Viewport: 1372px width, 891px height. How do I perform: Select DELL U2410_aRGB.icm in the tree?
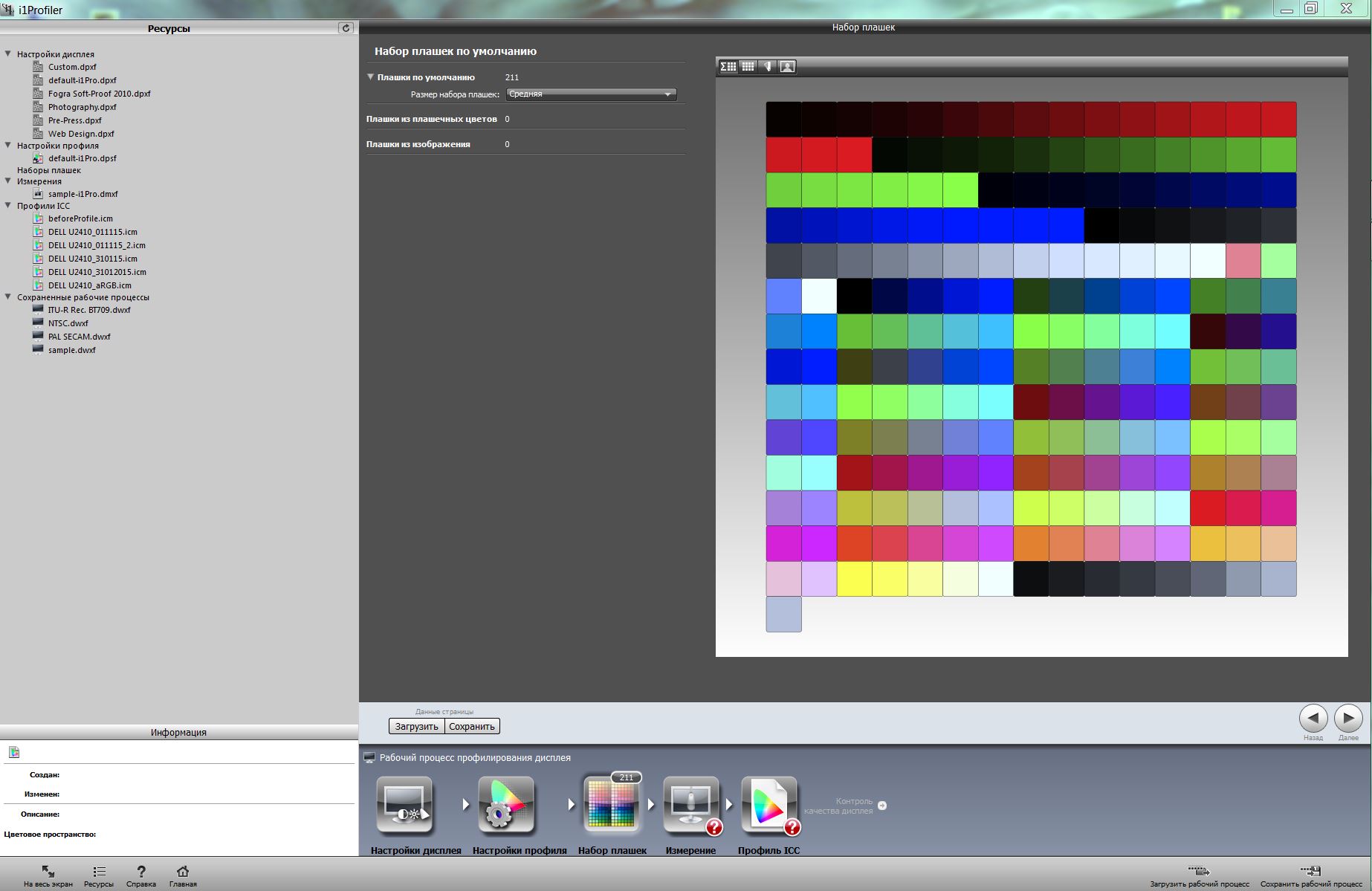pos(89,285)
